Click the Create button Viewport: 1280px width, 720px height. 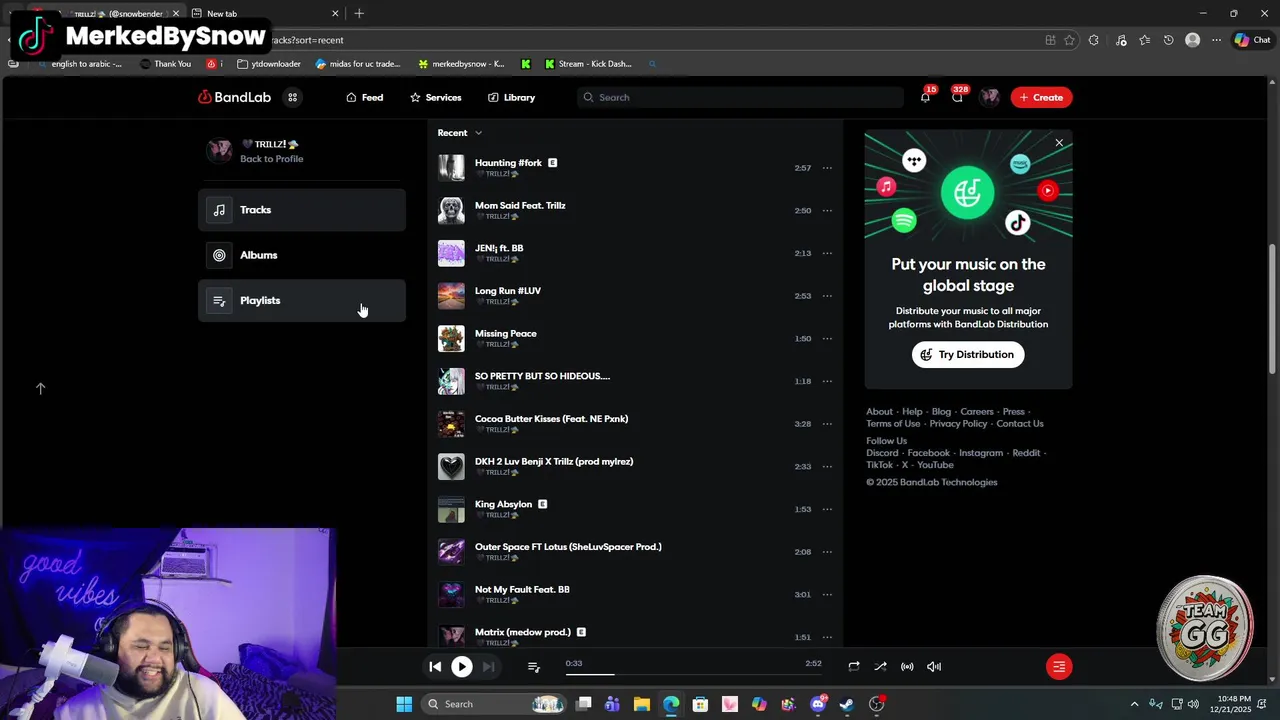[1041, 97]
